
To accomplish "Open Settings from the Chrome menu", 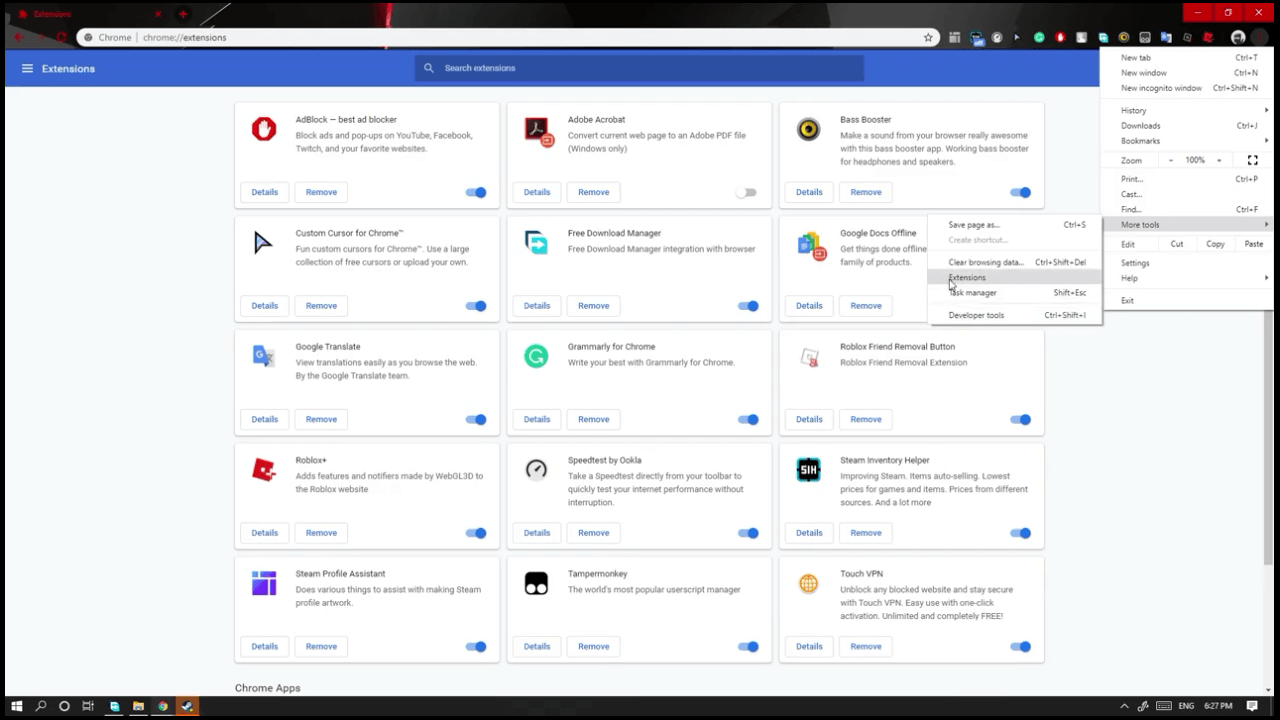I will click(x=1186, y=263).
